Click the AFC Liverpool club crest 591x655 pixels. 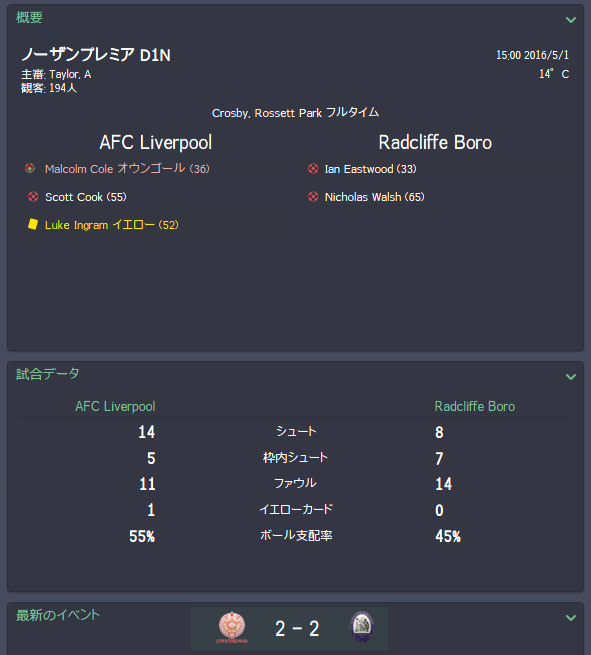click(x=232, y=627)
